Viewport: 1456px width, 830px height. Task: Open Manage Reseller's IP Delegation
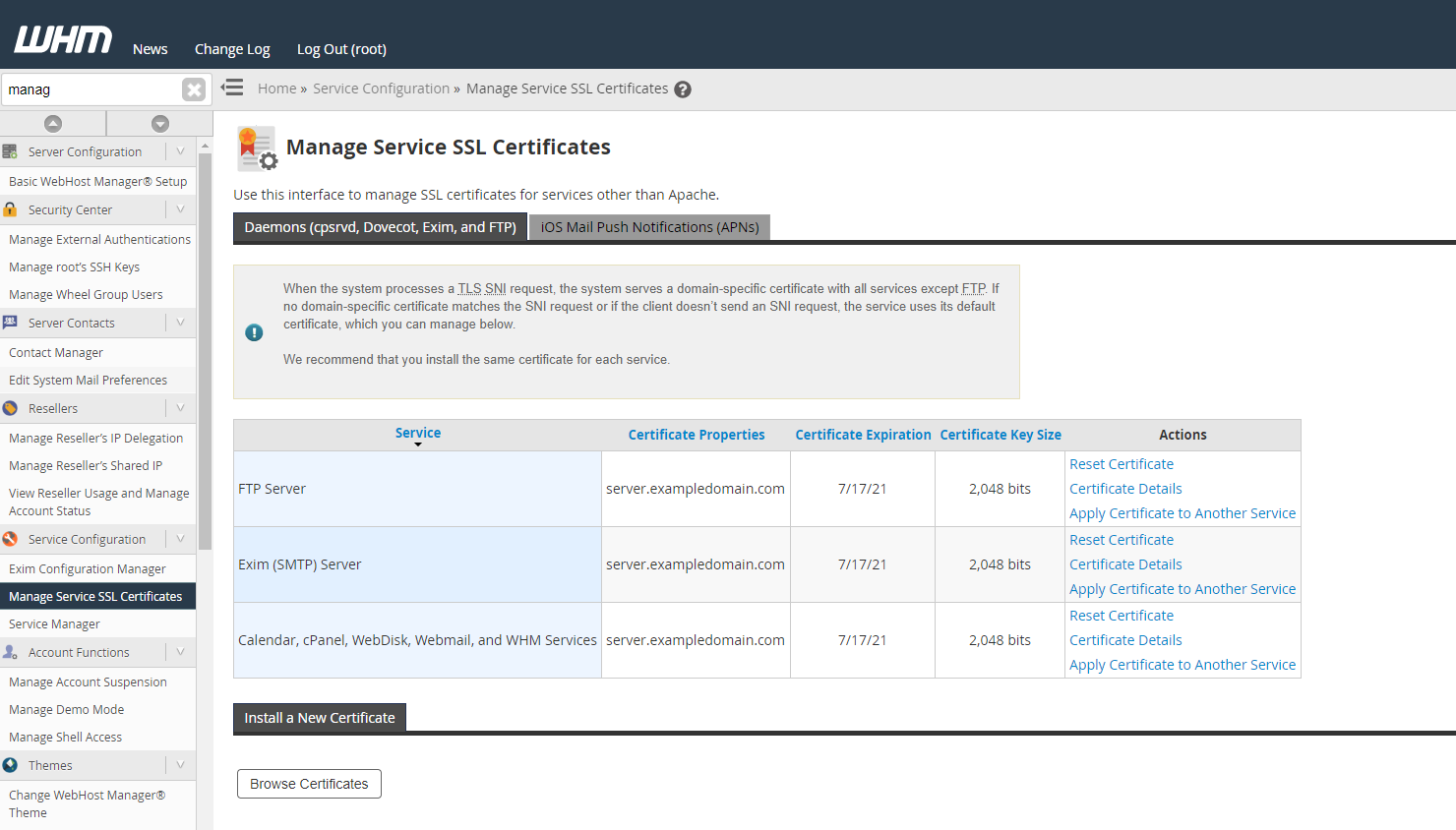pos(95,438)
